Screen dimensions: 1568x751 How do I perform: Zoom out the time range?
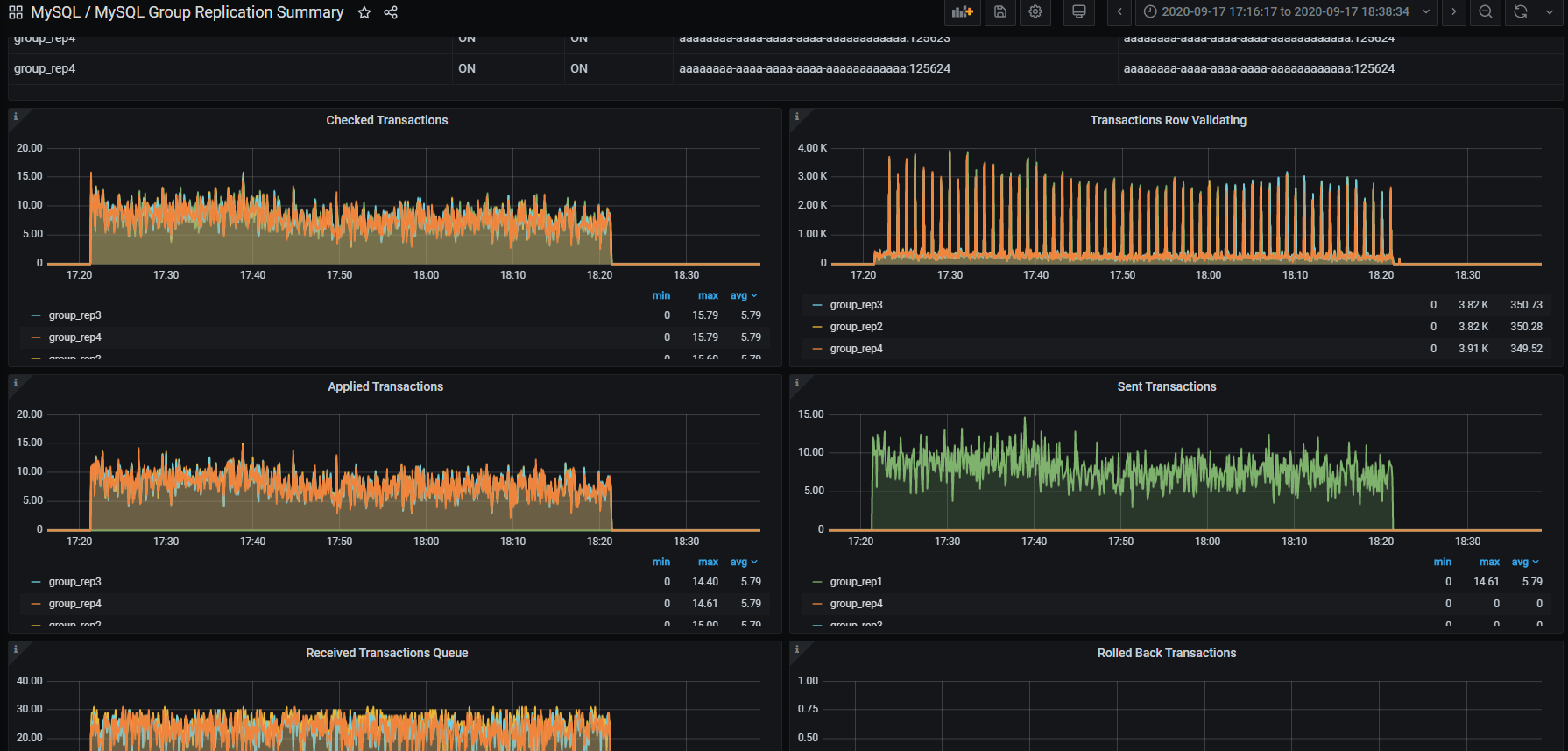click(x=1486, y=12)
